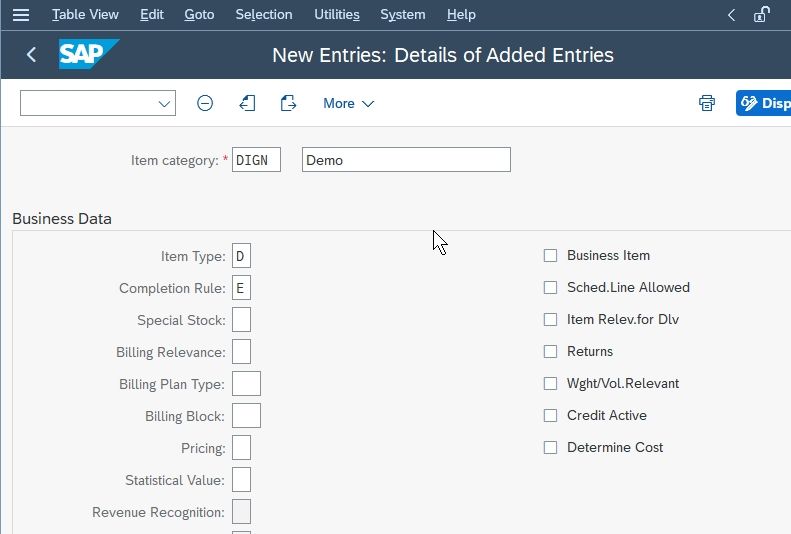Tick the Sched.Line Allowed checkbox
The height and width of the screenshot is (534, 791).
click(550, 287)
